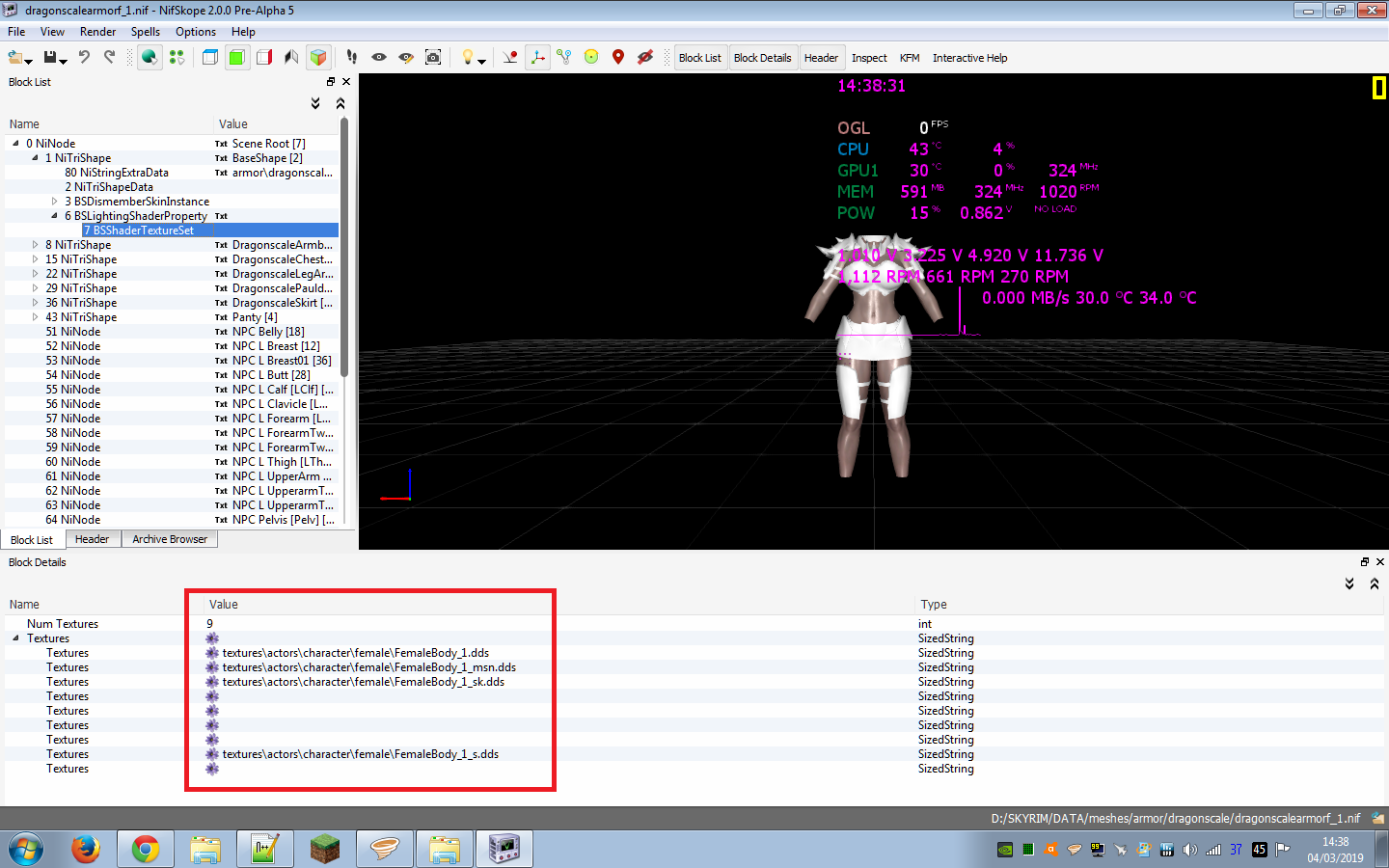1389x868 pixels.
Task: Activate the Select Object mode icon
Action: click(x=150, y=58)
